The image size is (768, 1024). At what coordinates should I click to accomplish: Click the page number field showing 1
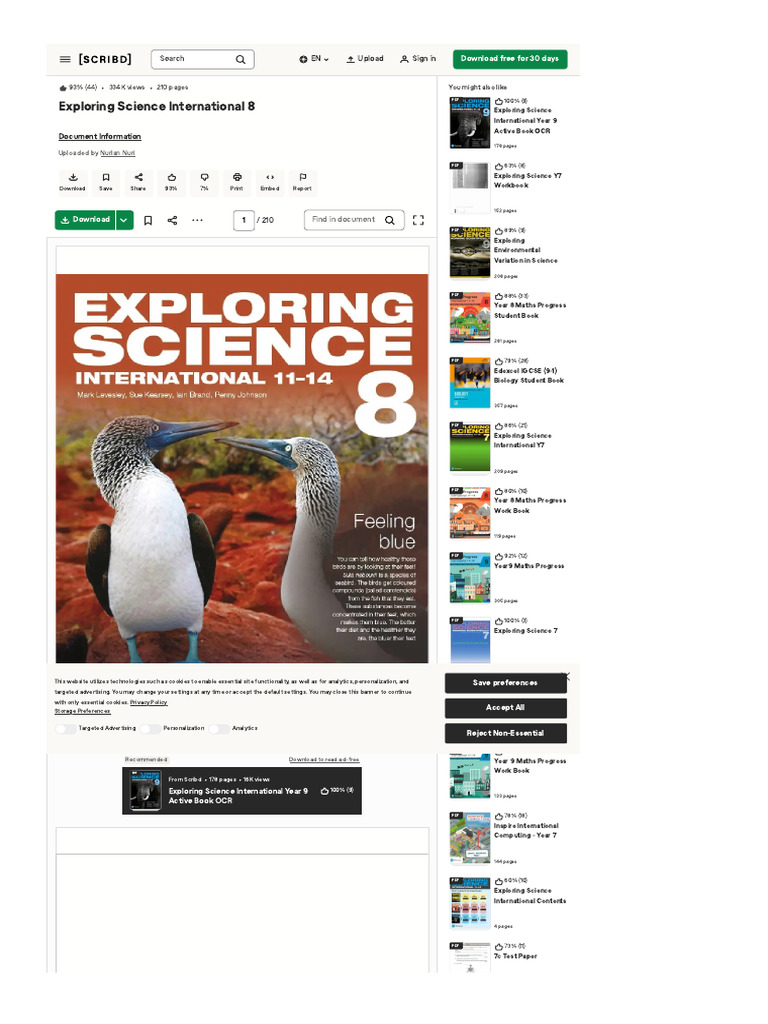click(x=244, y=220)
